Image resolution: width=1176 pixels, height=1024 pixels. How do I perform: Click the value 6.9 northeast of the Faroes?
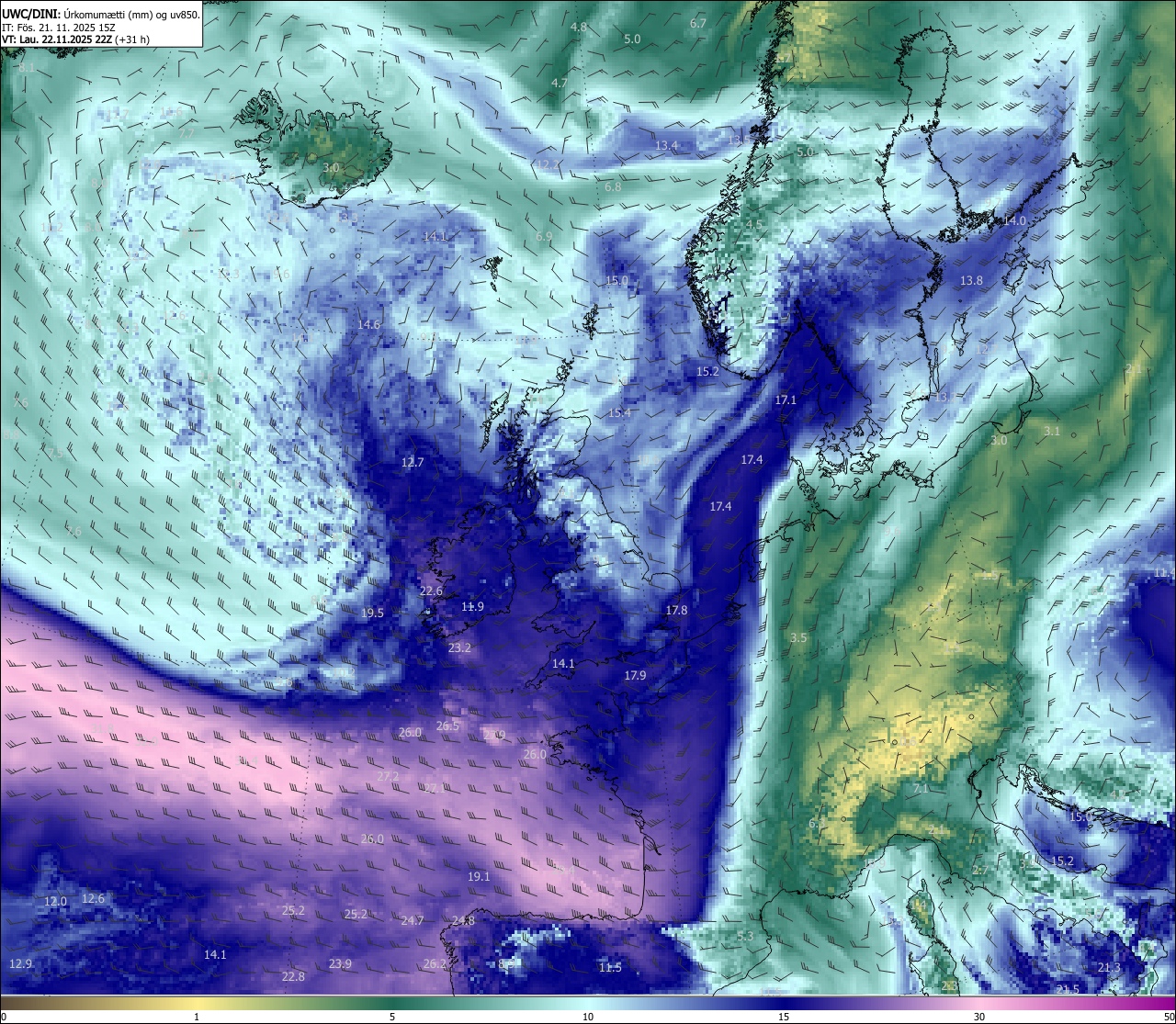(544, 236)
